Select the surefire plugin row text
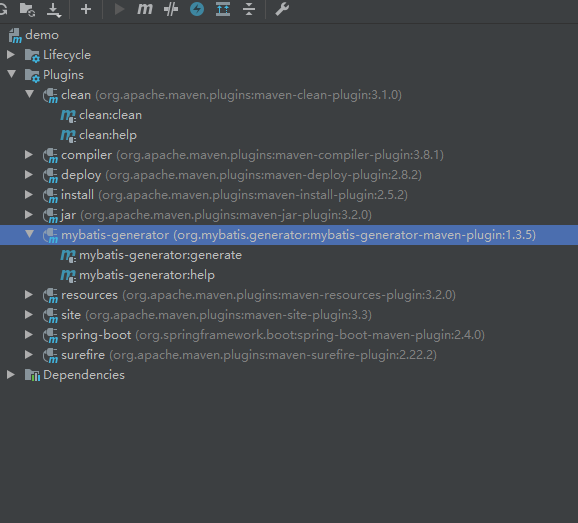 tap(249, 355)
